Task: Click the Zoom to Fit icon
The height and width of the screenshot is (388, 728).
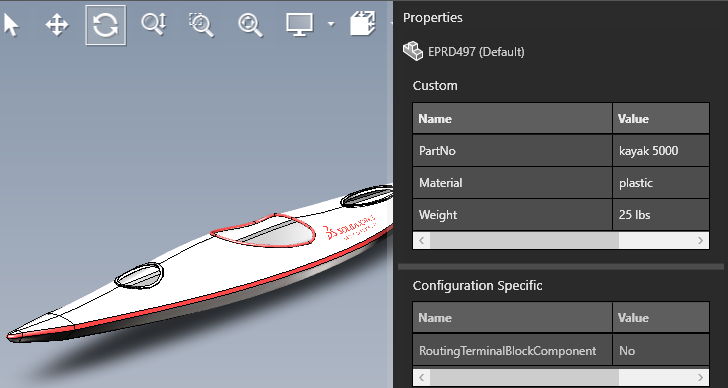Action: click(251, 25)
